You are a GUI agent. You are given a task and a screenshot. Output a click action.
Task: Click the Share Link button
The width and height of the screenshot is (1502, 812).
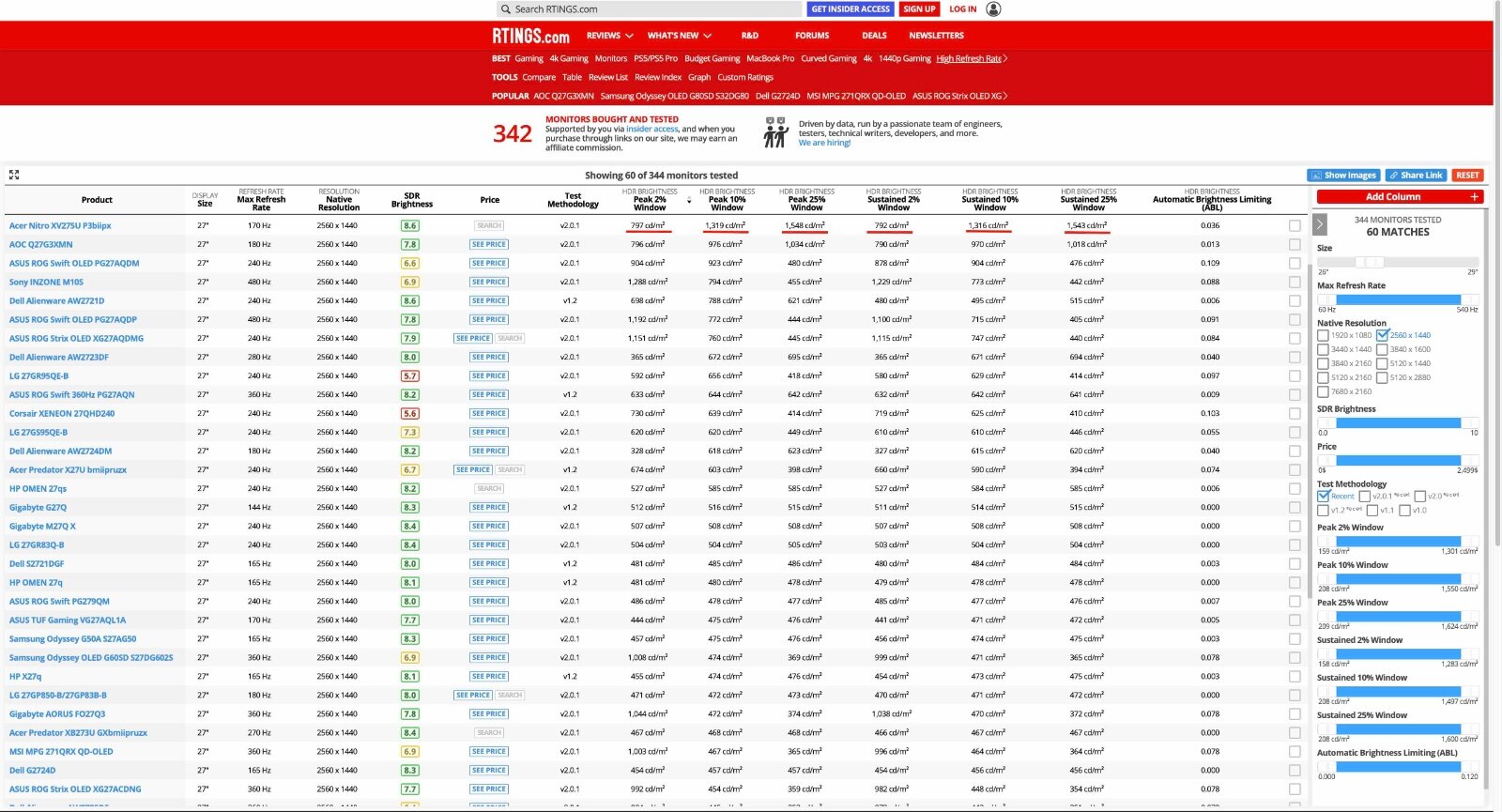click(1416, 176)
